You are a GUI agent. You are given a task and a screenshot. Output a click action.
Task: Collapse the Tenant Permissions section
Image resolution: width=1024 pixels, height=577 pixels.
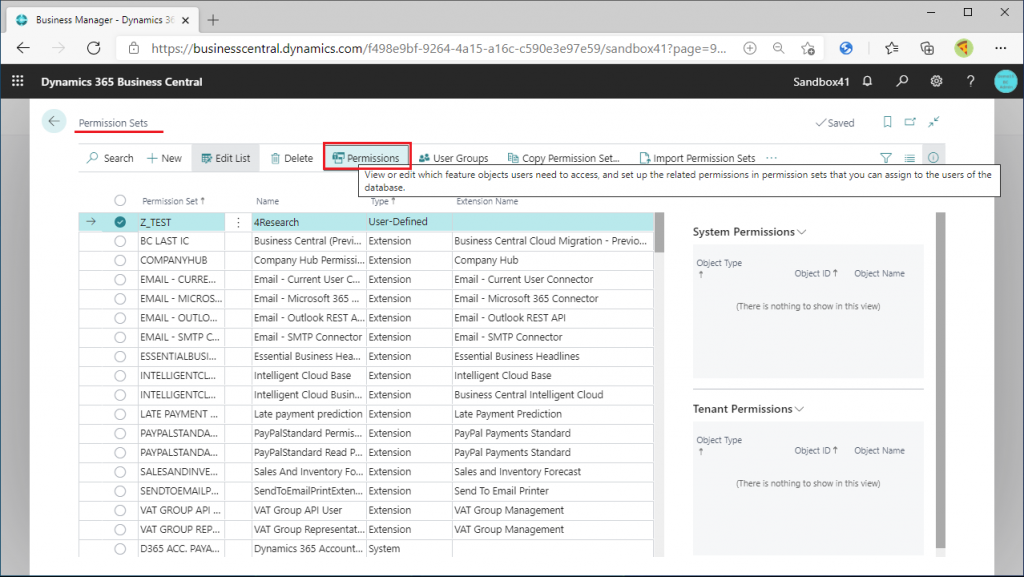pyautogui.click(x=748, y=409)
